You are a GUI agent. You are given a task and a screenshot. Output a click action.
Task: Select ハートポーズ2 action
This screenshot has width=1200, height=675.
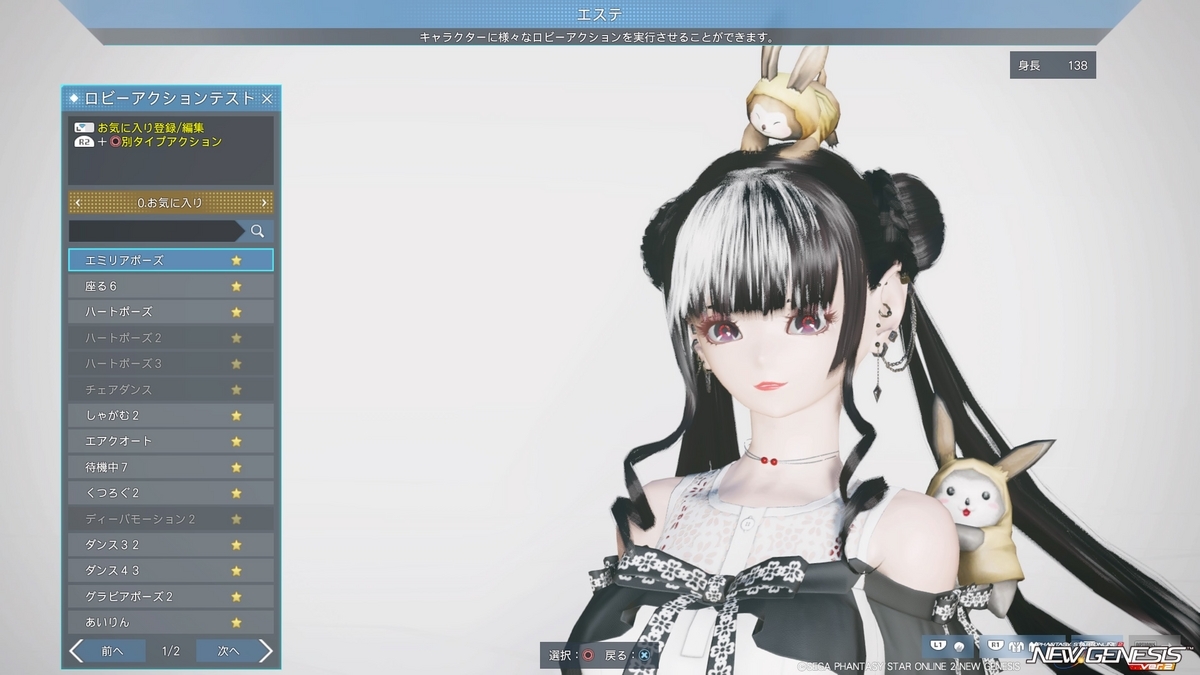click(x=171, y=338)
